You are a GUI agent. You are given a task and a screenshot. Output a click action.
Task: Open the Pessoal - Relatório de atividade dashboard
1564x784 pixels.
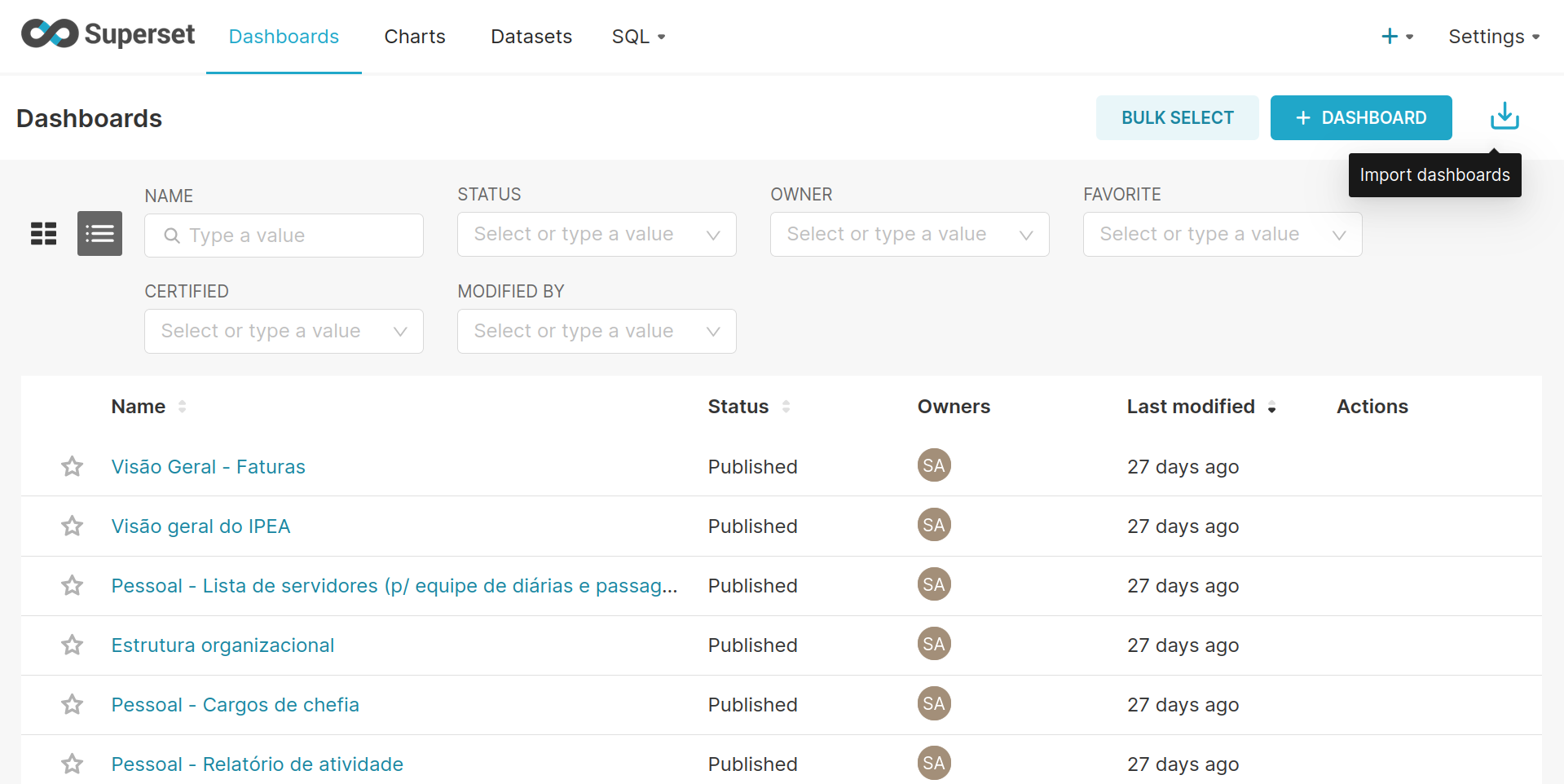(x=257, y=764)
